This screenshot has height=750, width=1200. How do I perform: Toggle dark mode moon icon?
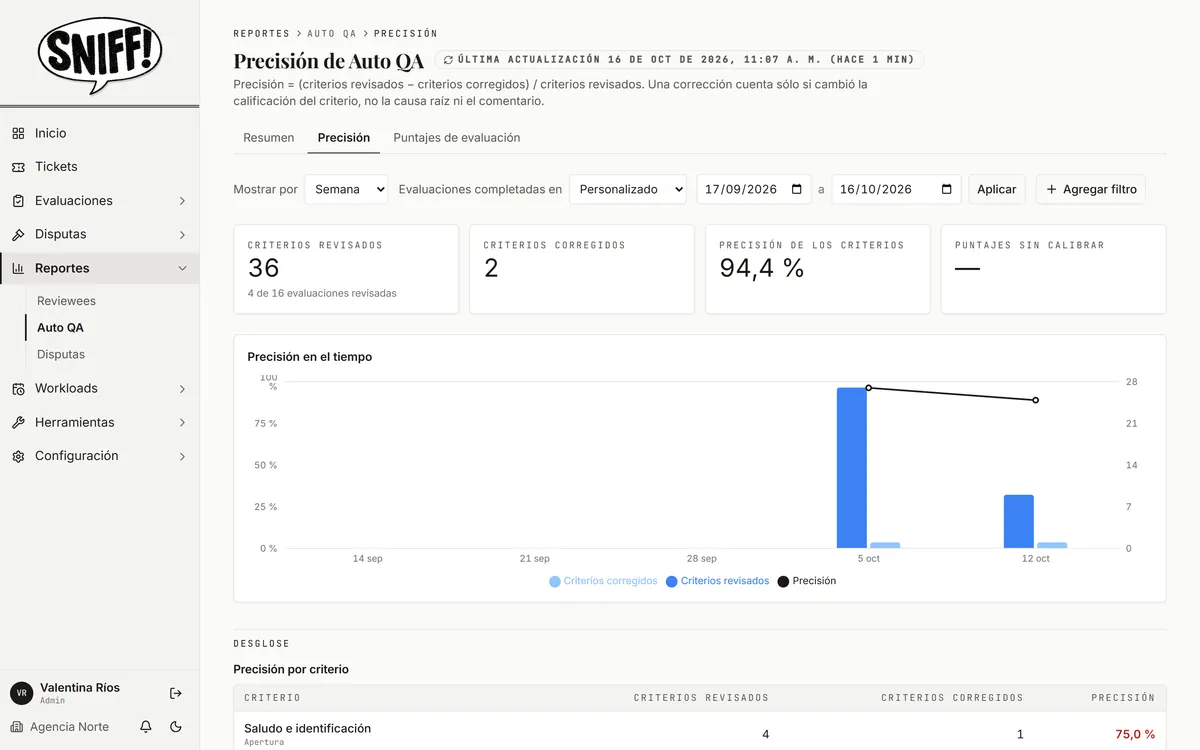tap(176, 727)
